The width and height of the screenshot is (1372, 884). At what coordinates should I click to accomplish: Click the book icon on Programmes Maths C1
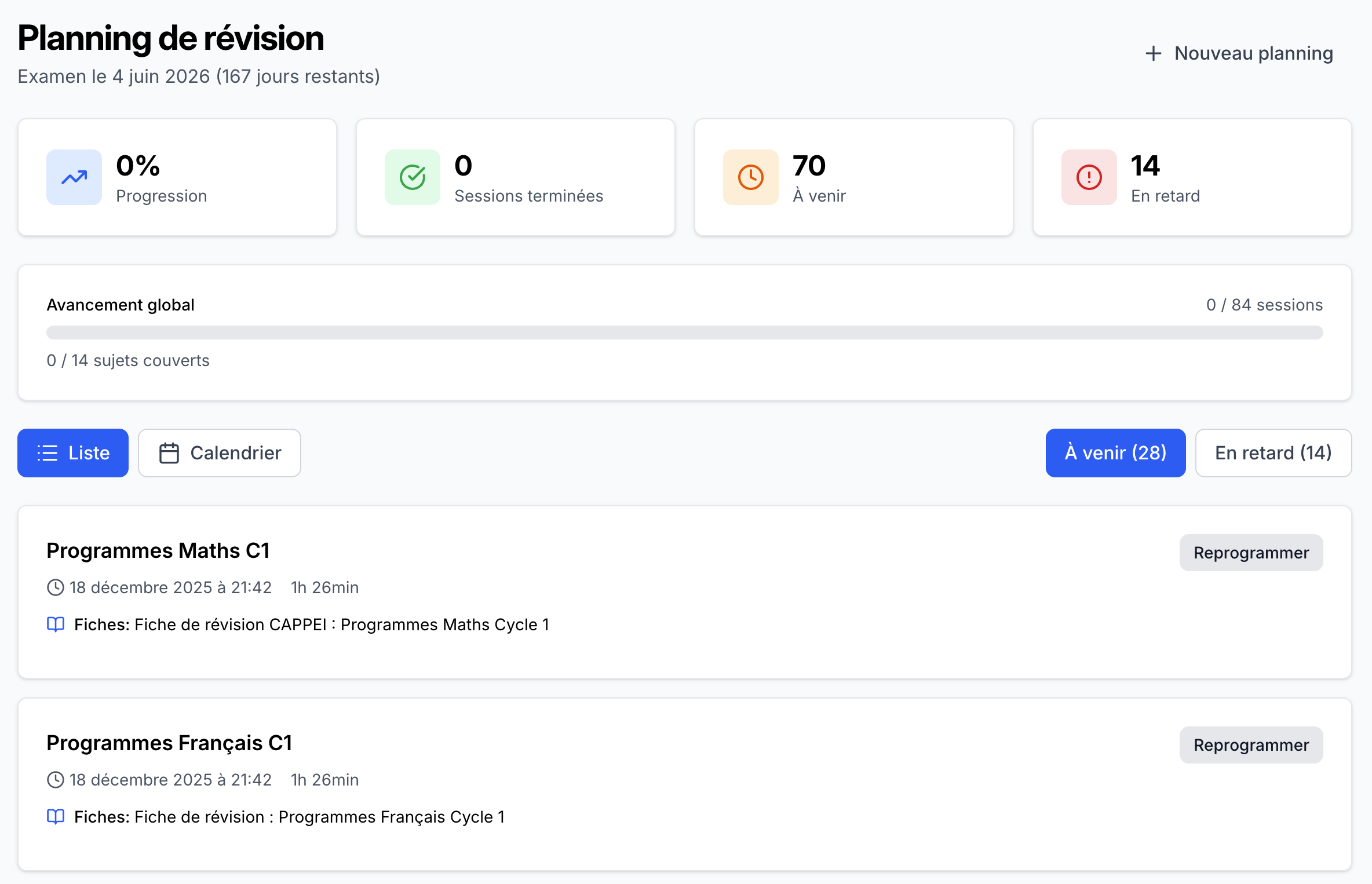tap(56, 624)
